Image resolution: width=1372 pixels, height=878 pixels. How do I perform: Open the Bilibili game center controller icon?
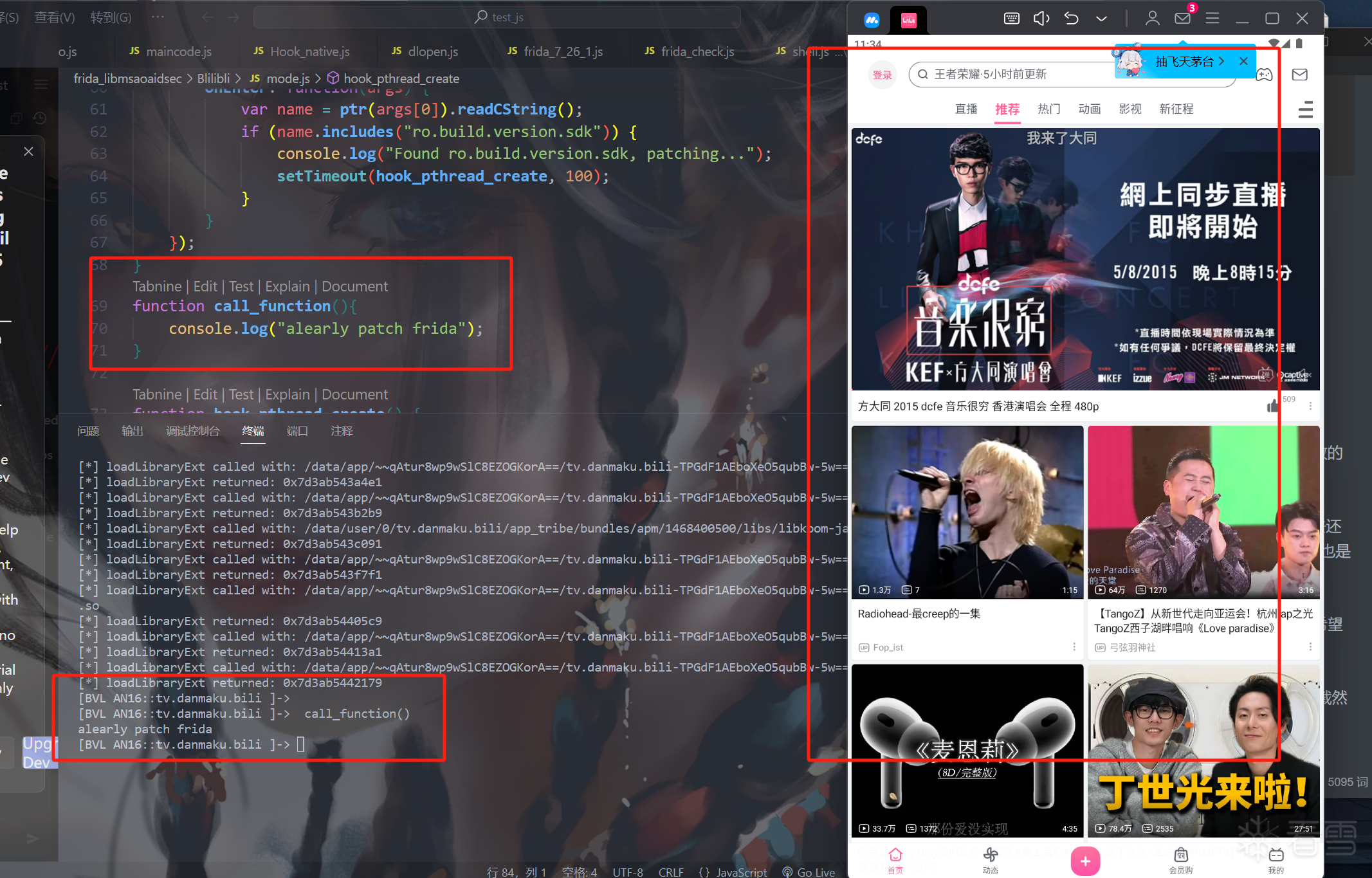1264,75
